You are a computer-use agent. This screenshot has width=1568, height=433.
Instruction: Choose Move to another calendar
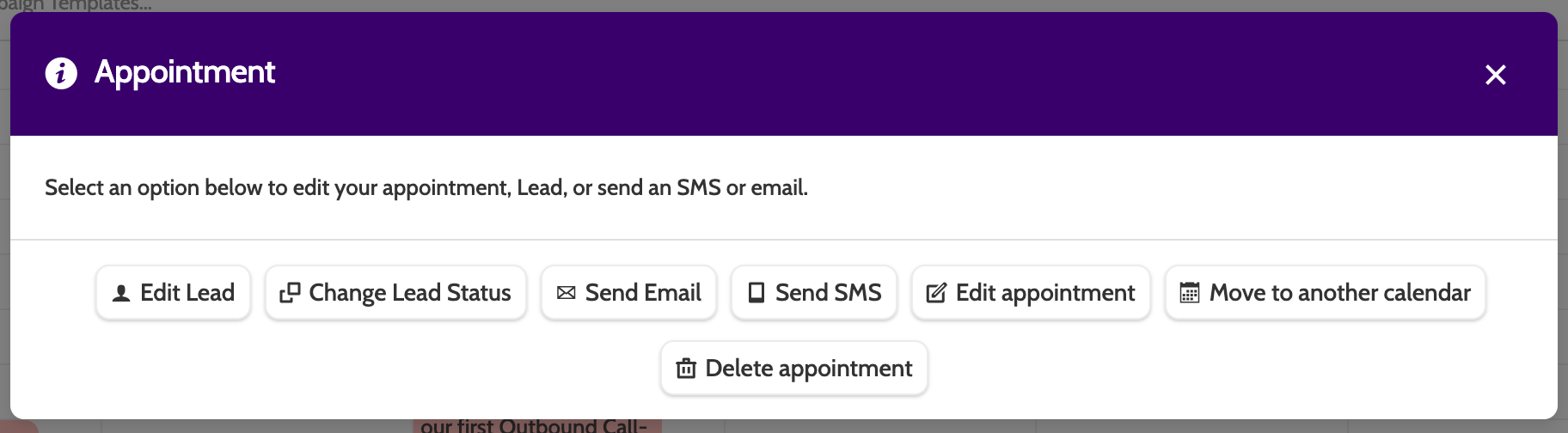1326,293
